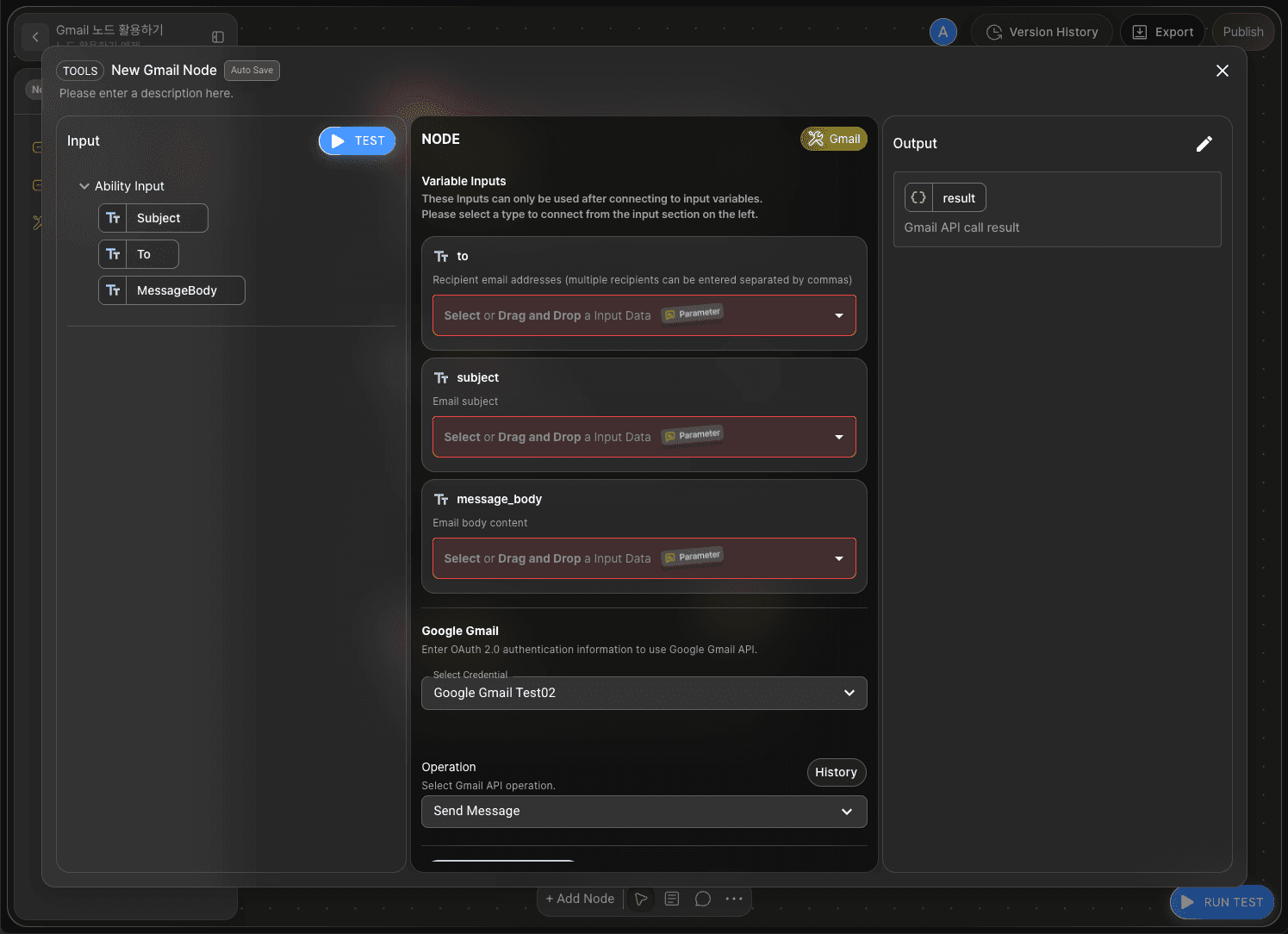Viewport: 1288px width, 934px height.
Task: Open Version History
Action: pos(1042,32)
